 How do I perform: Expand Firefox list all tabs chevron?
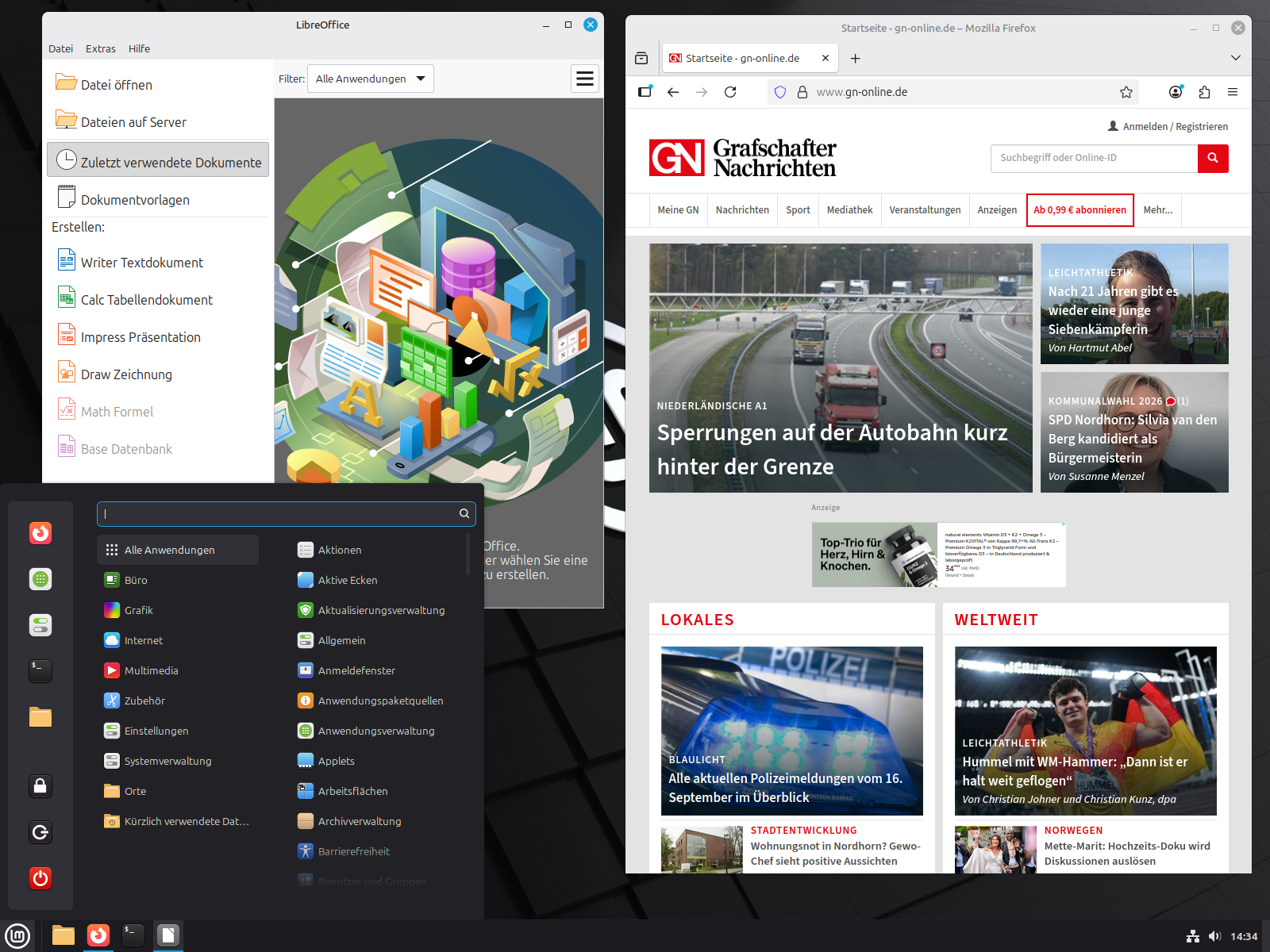point(1235,58)
